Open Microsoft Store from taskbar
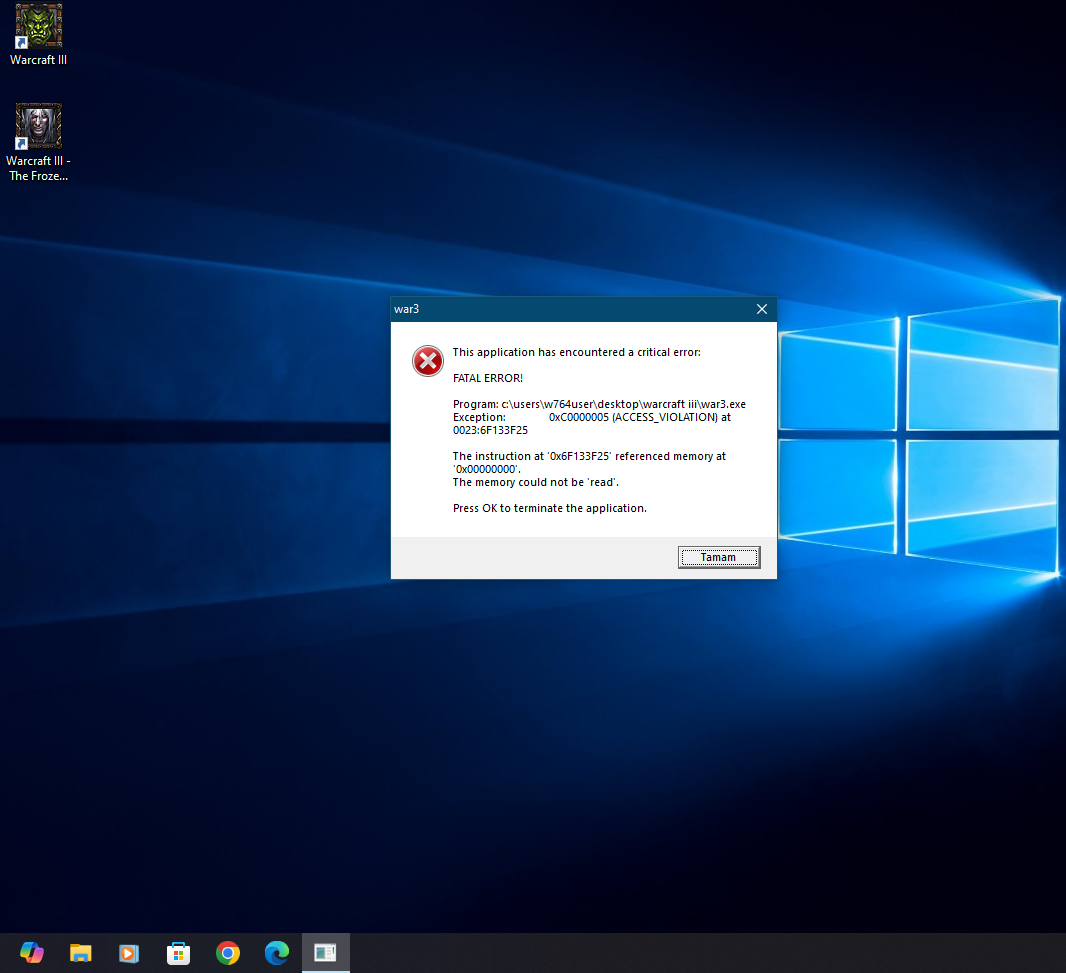The image size is (1066, 973). [178, 953]
